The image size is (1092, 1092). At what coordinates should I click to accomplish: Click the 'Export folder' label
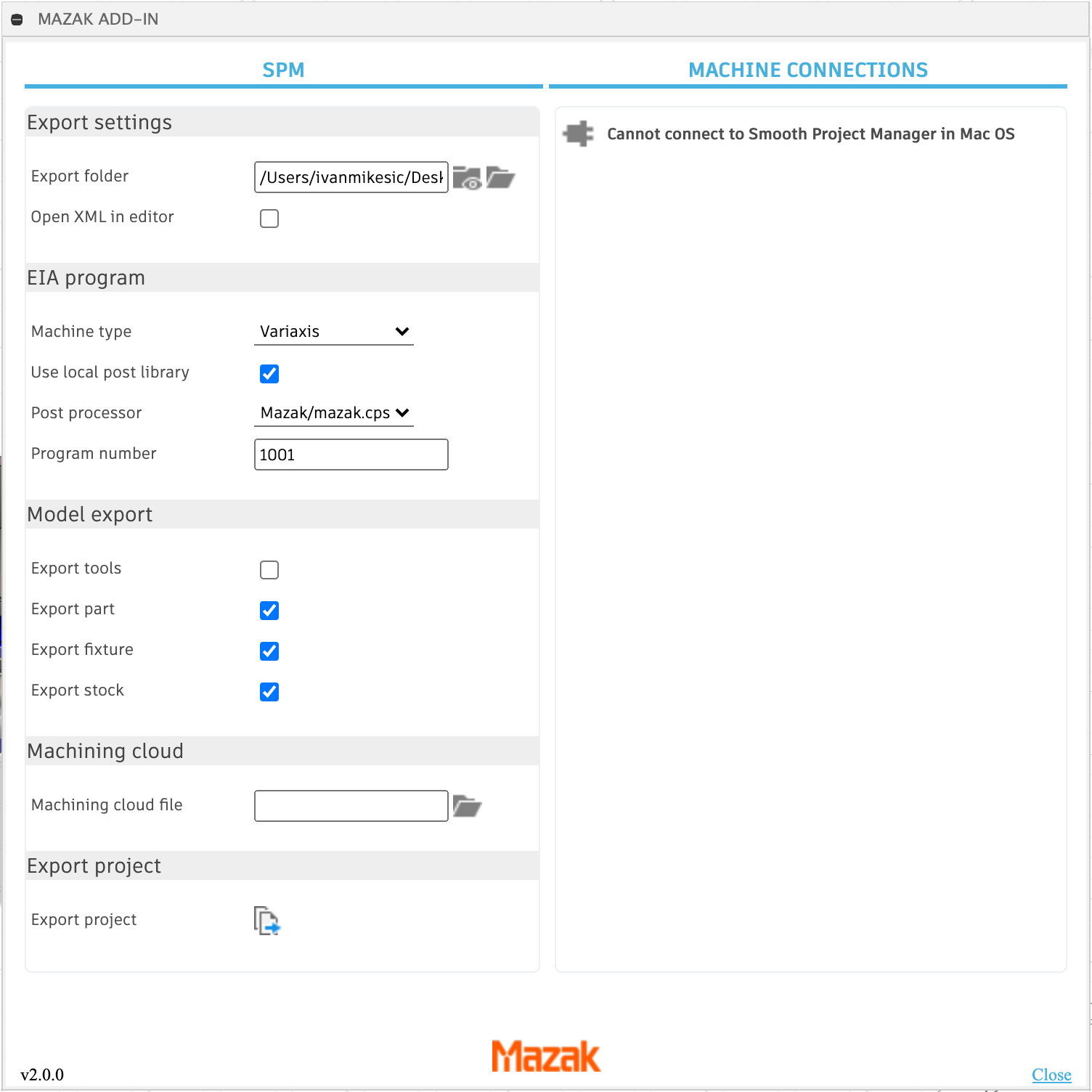[x=80, y=176]
